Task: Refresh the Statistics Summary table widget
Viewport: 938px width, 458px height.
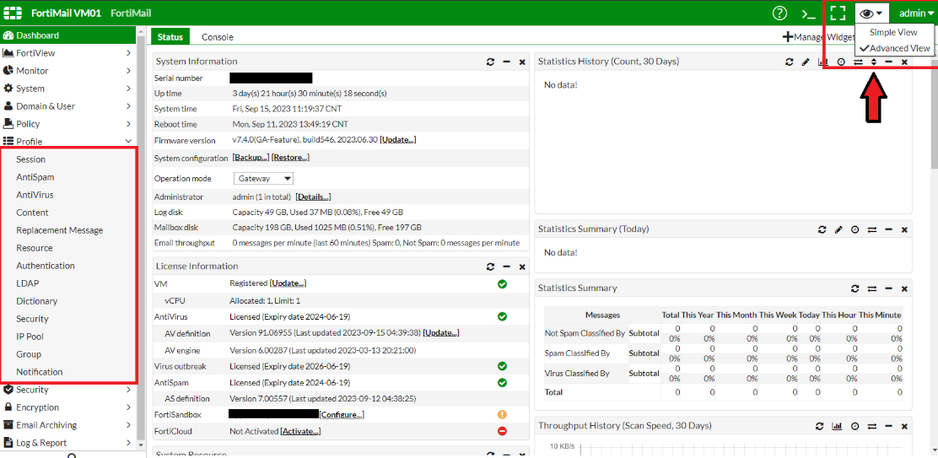Action: (x=855, y=288)
